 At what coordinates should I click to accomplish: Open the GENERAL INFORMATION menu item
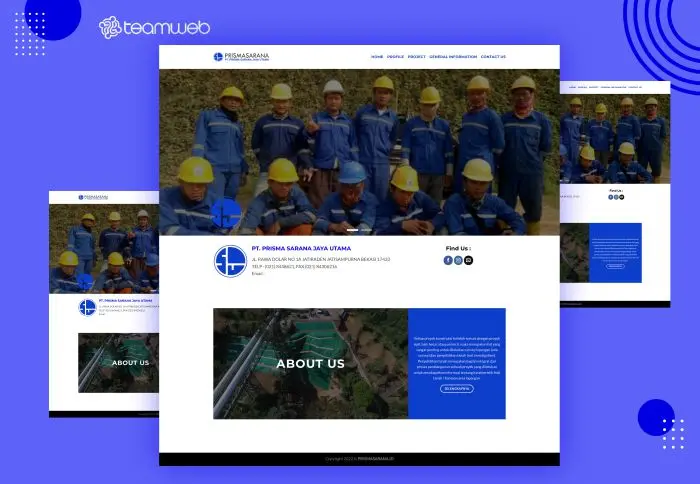[453, 57]
